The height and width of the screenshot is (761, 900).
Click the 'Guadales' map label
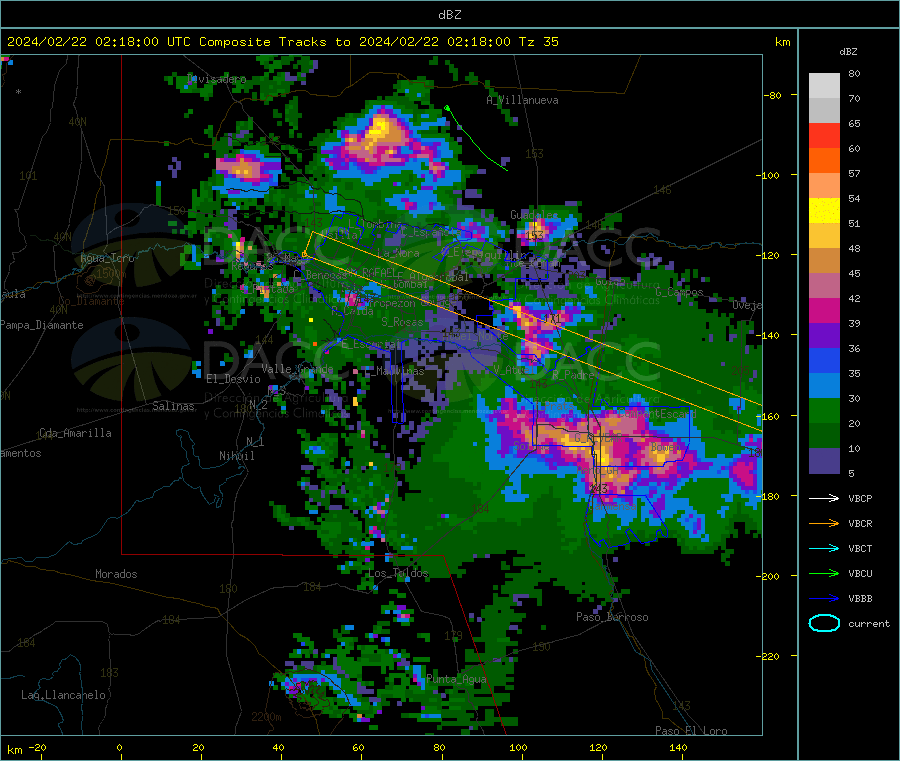tap(534, 215)
